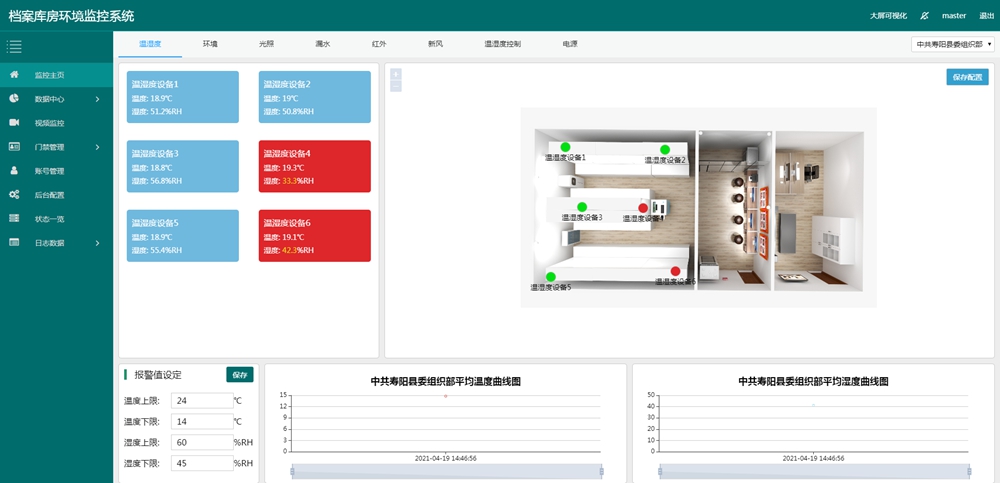Click the 湿度上限 input field
Viewport: 1000px width, 483px height.
[x=202, y=442]
